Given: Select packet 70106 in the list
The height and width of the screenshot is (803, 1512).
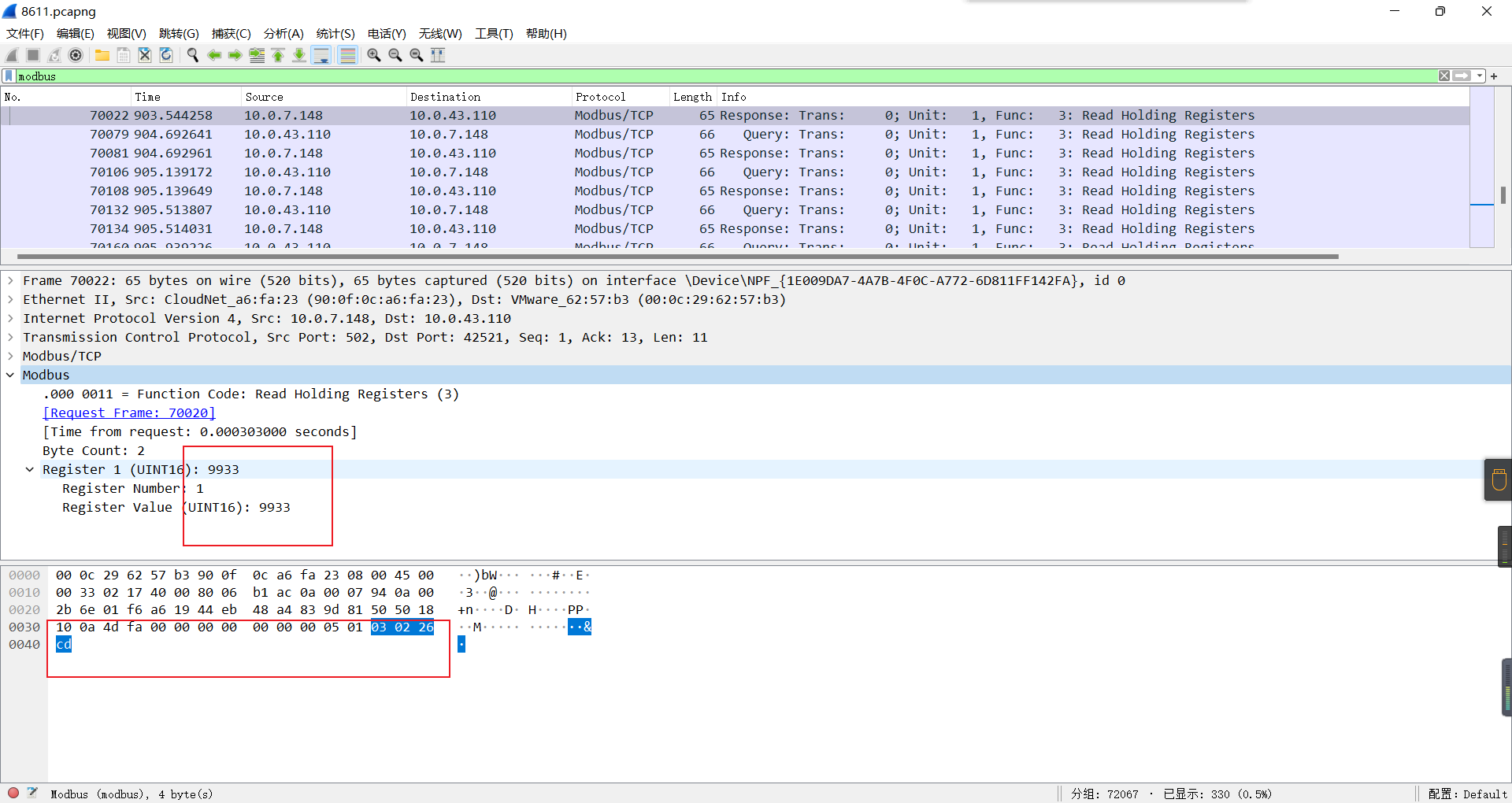Looking at the screenshot, I should pos(735,172).
